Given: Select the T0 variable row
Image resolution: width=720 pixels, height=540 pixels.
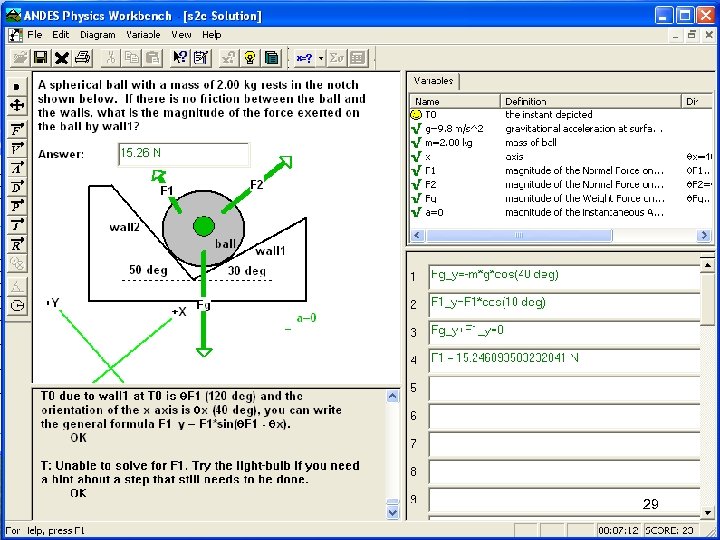Looking at the screenshot, I should [x=559, y=114].
